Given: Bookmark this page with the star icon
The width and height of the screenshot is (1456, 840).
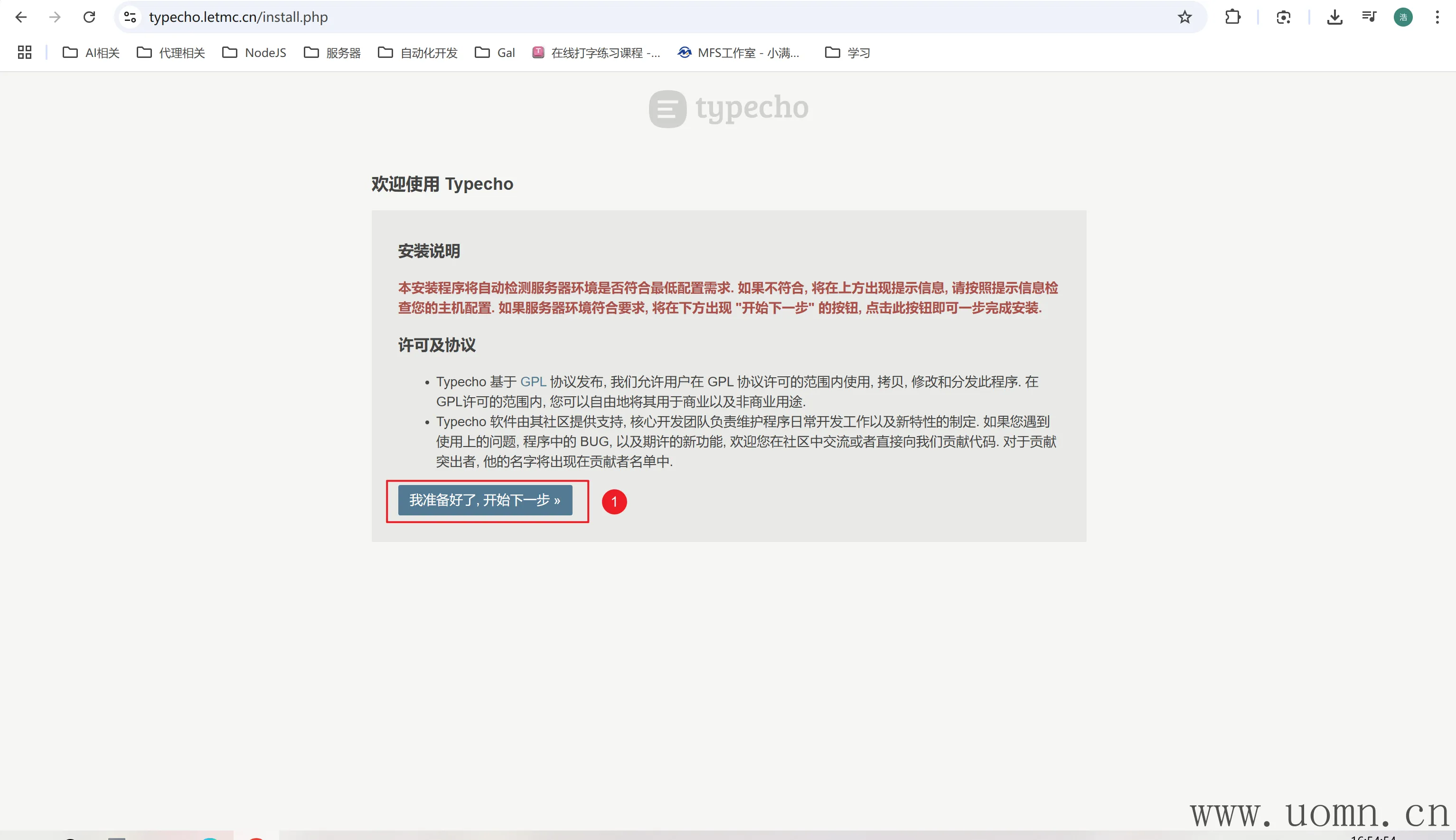Looking at the screenshot, I should coord(1184,17).
